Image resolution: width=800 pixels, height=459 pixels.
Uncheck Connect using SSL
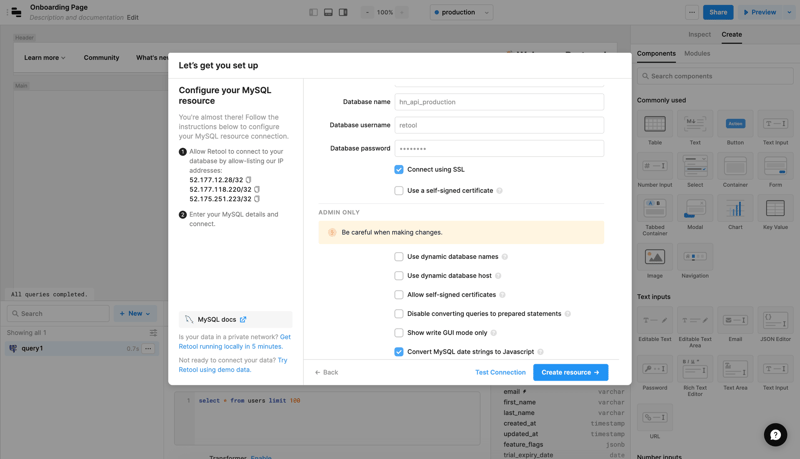(399, 169)
